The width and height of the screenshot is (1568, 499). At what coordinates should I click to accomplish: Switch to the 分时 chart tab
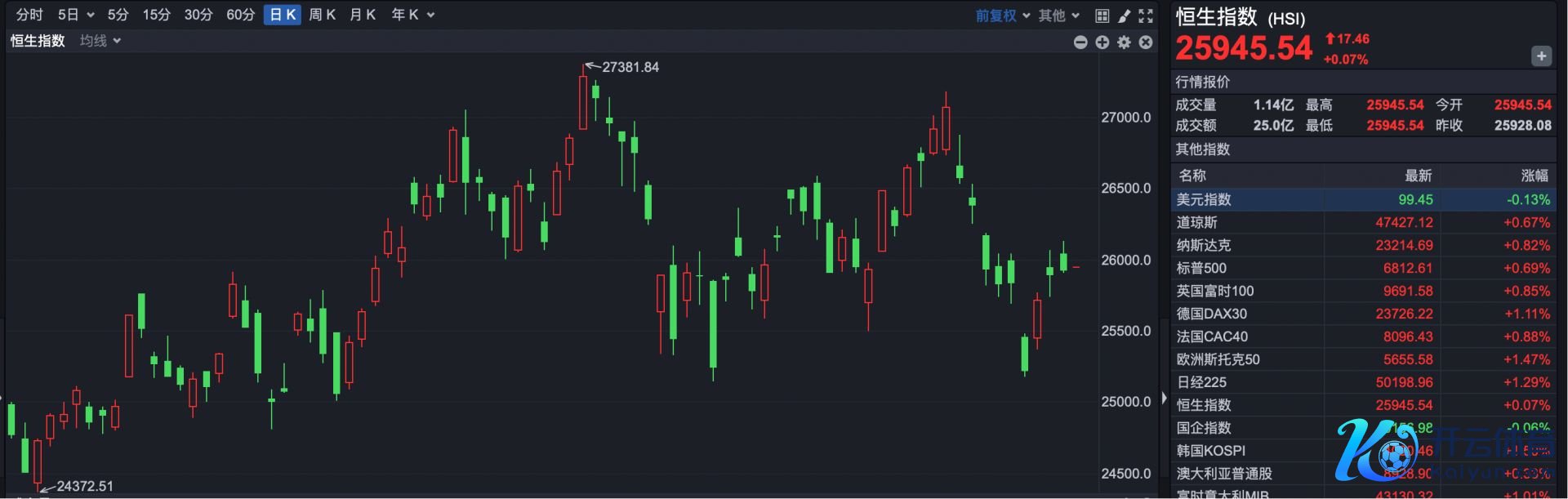pyautogui.click(x=29, y=15)
